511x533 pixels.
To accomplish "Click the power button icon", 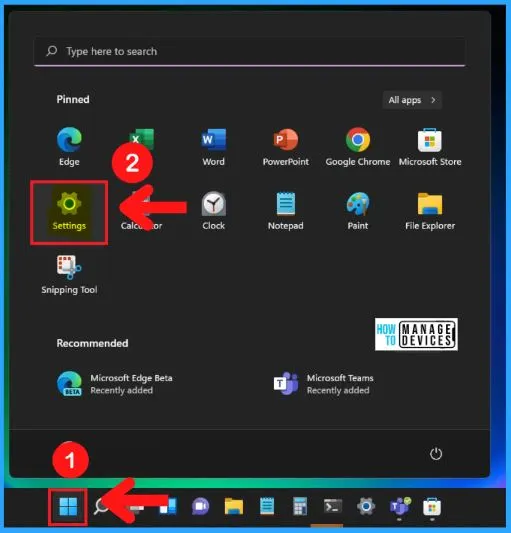I will [436, 454].
